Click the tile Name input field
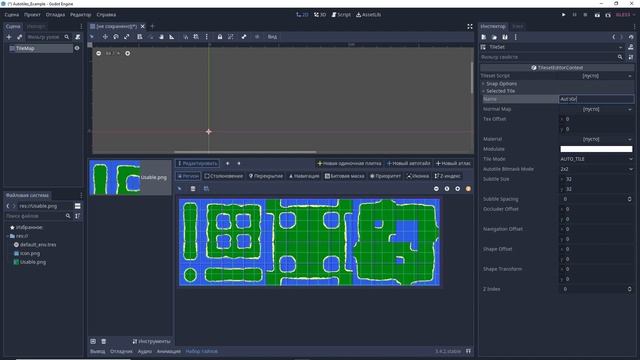 596,99
